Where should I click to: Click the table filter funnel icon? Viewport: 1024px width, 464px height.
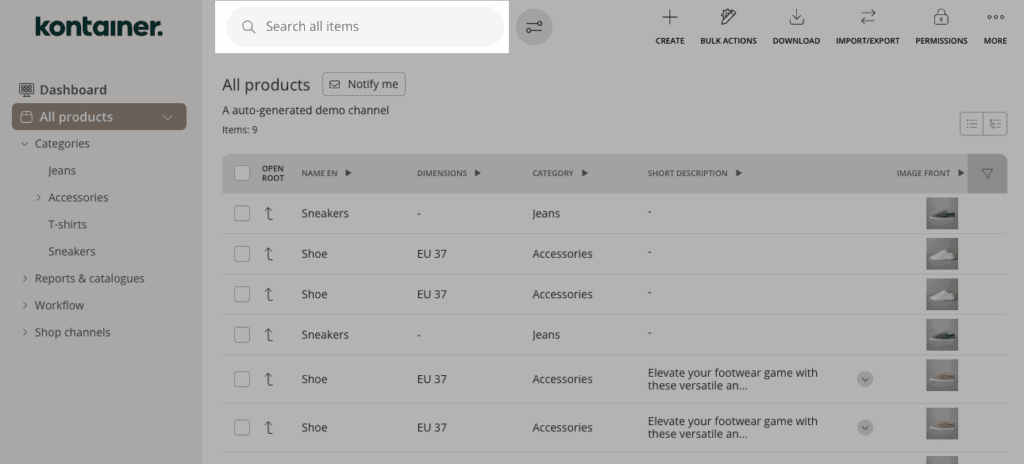[987, 174]
